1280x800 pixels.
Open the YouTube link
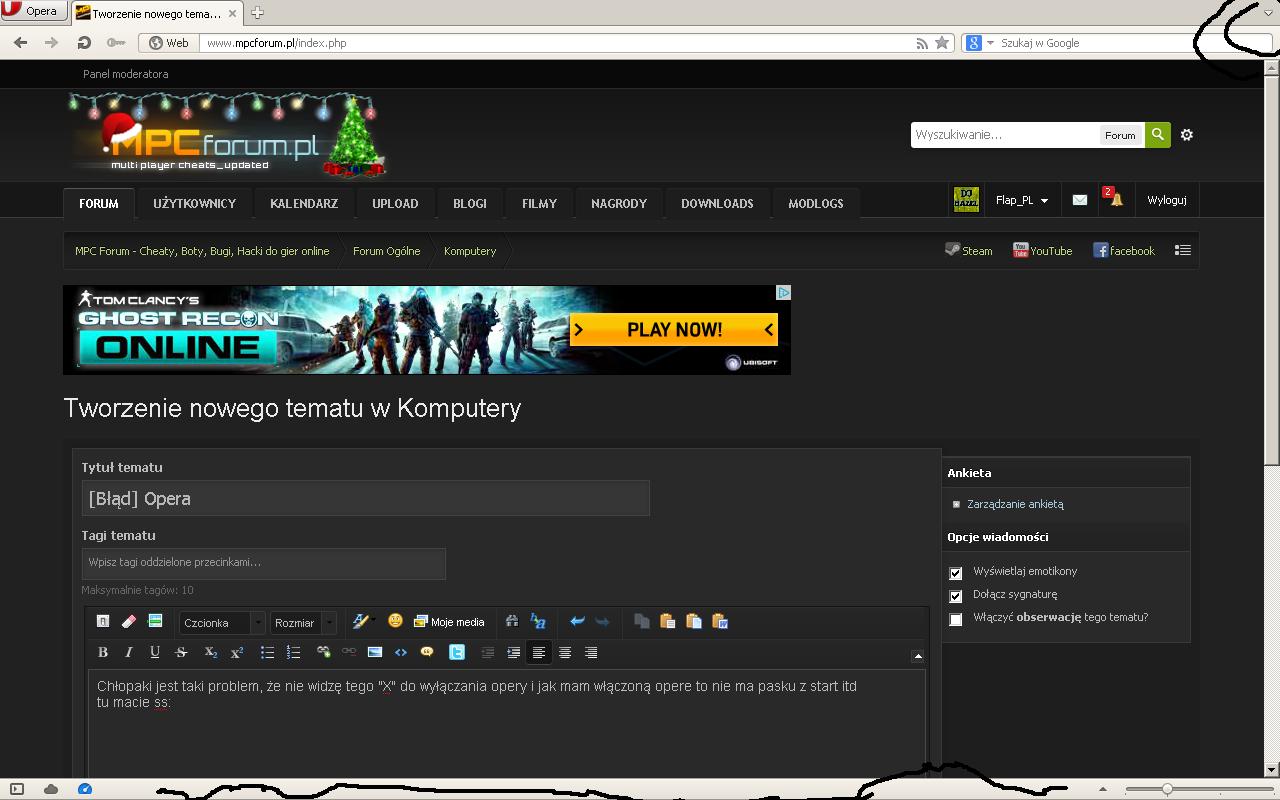coord(1042,250)
